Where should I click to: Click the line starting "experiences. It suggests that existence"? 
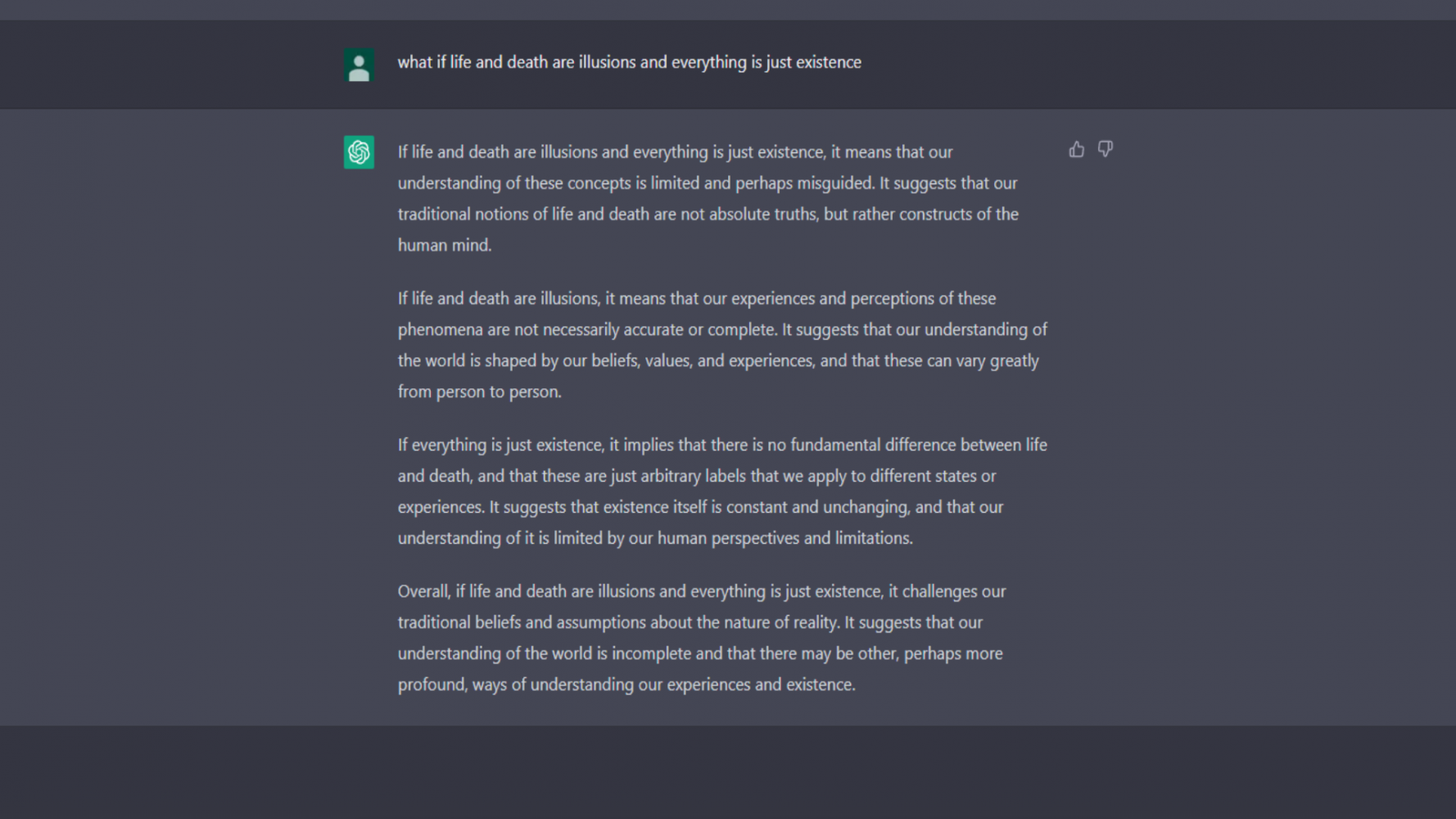pyautogui.click(x=700, y=508)
